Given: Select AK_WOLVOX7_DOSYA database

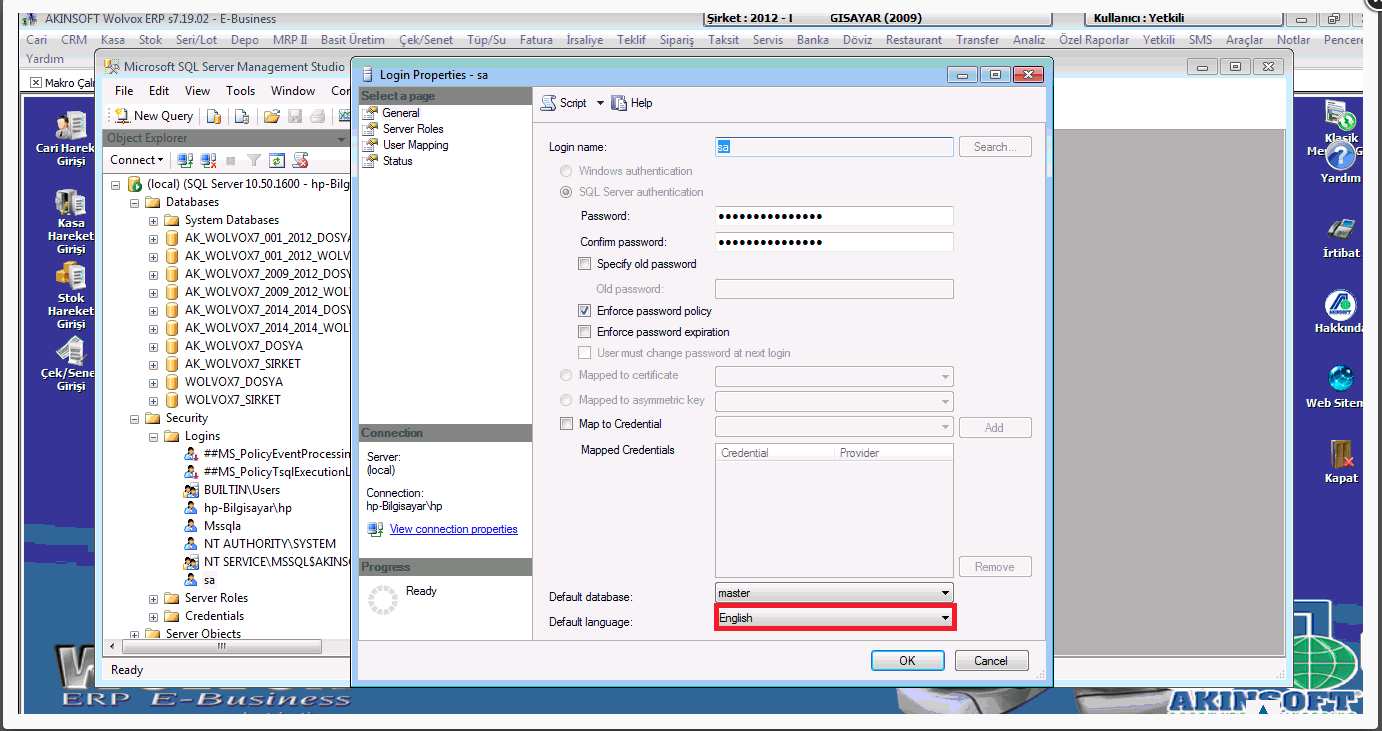Looking at the screenshot, I should pos(244,346).
